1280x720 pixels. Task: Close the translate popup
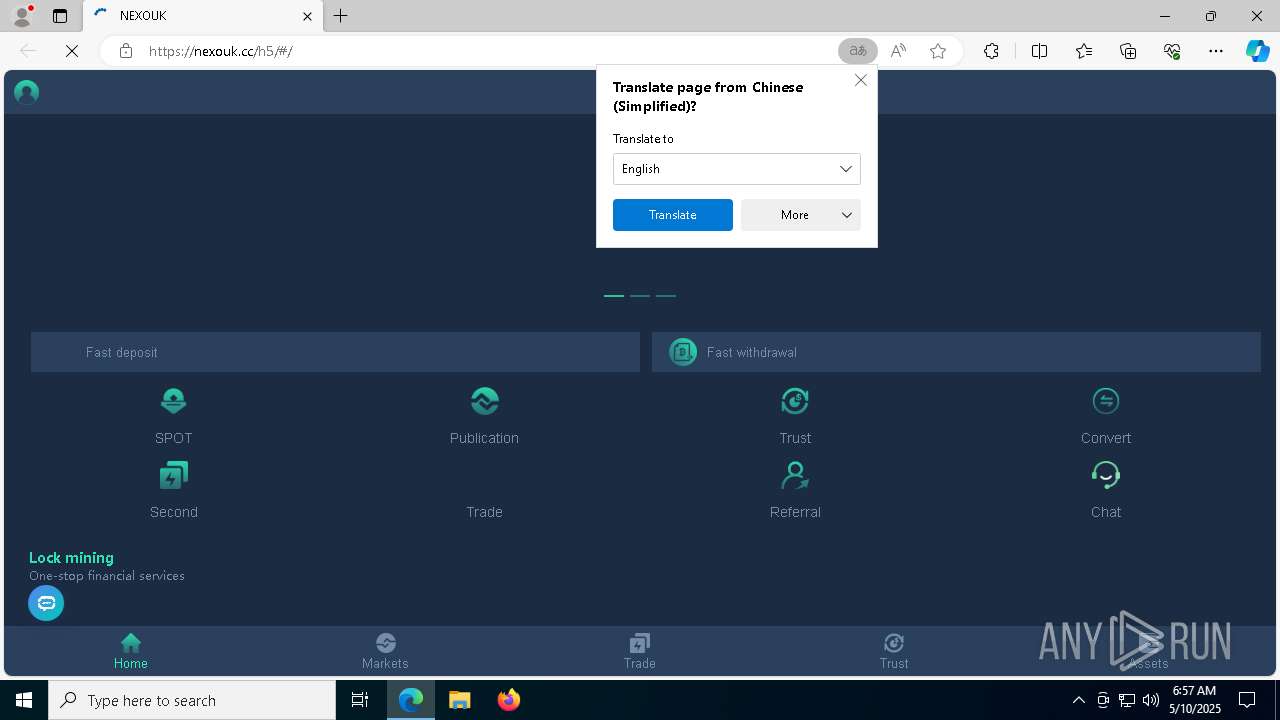click(861, 80)
